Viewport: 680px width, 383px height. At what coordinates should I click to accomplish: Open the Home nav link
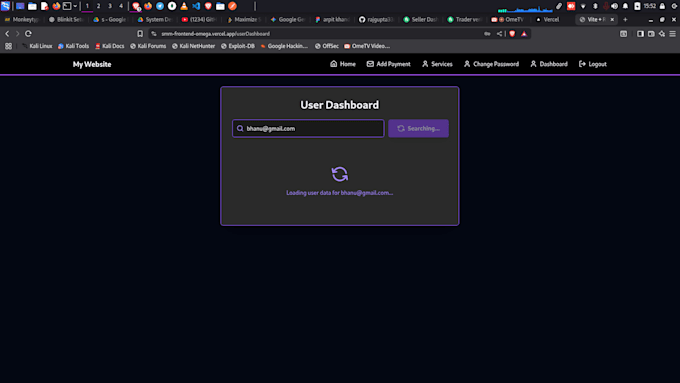pyautogui.click(x=343, y=64)
